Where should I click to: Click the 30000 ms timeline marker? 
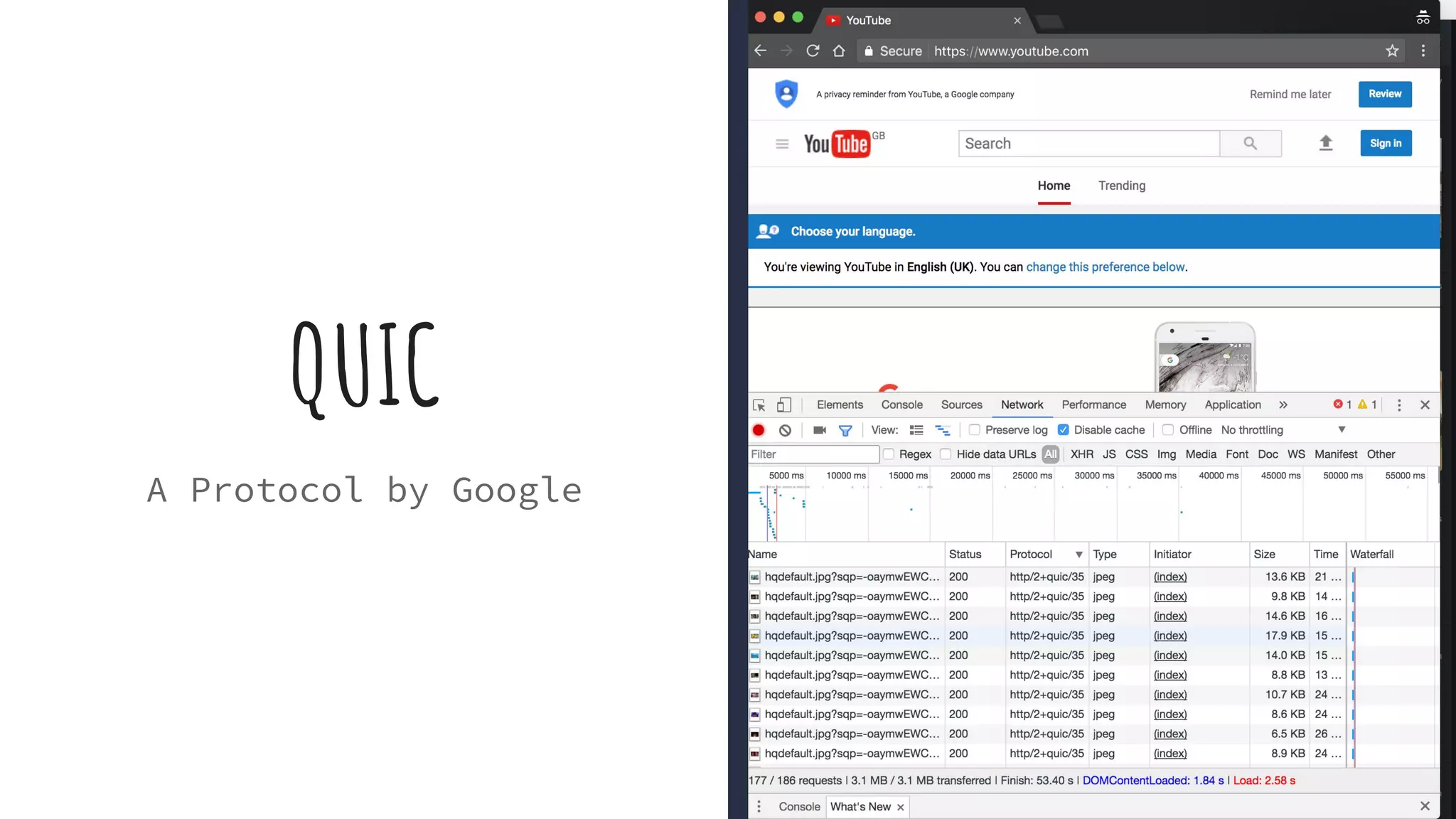[x=1094, y=475]
